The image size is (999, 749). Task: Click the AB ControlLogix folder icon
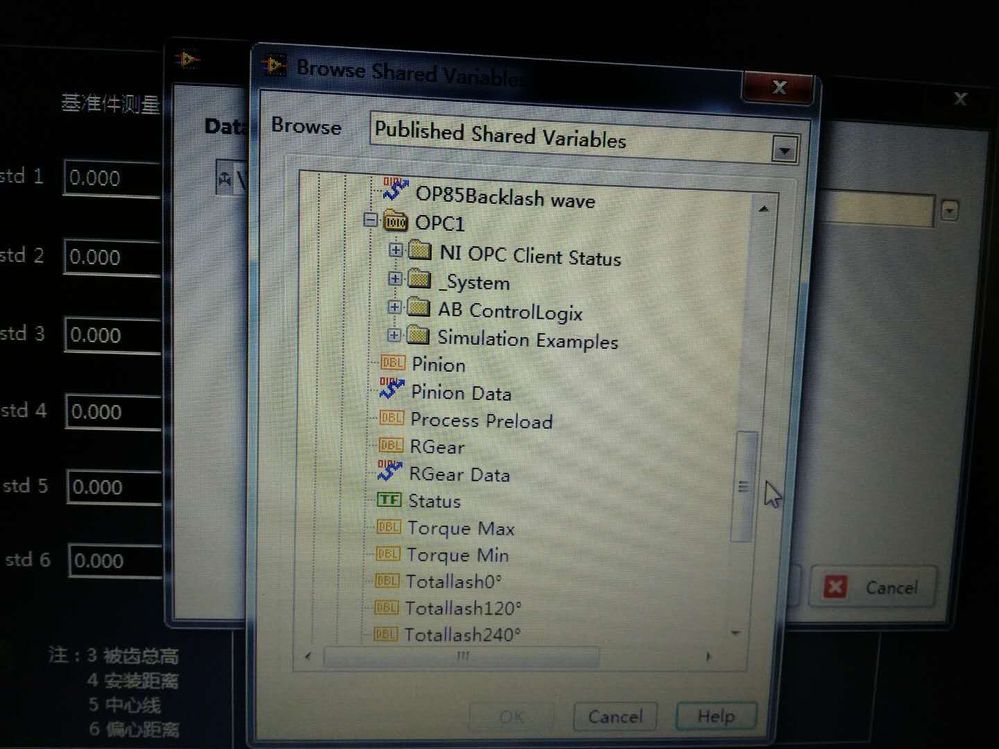click(x=418, y=307)
